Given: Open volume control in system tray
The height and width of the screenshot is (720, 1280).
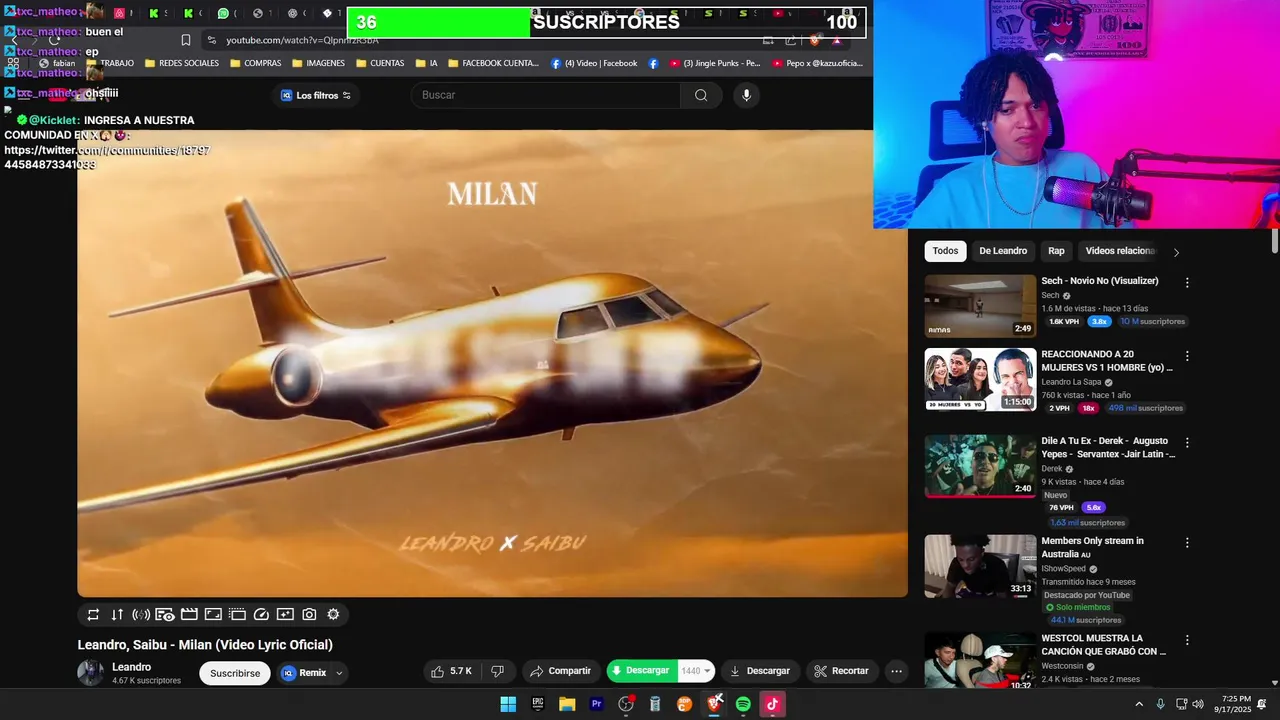Looking at the screenshot, I should [1198, 704].
